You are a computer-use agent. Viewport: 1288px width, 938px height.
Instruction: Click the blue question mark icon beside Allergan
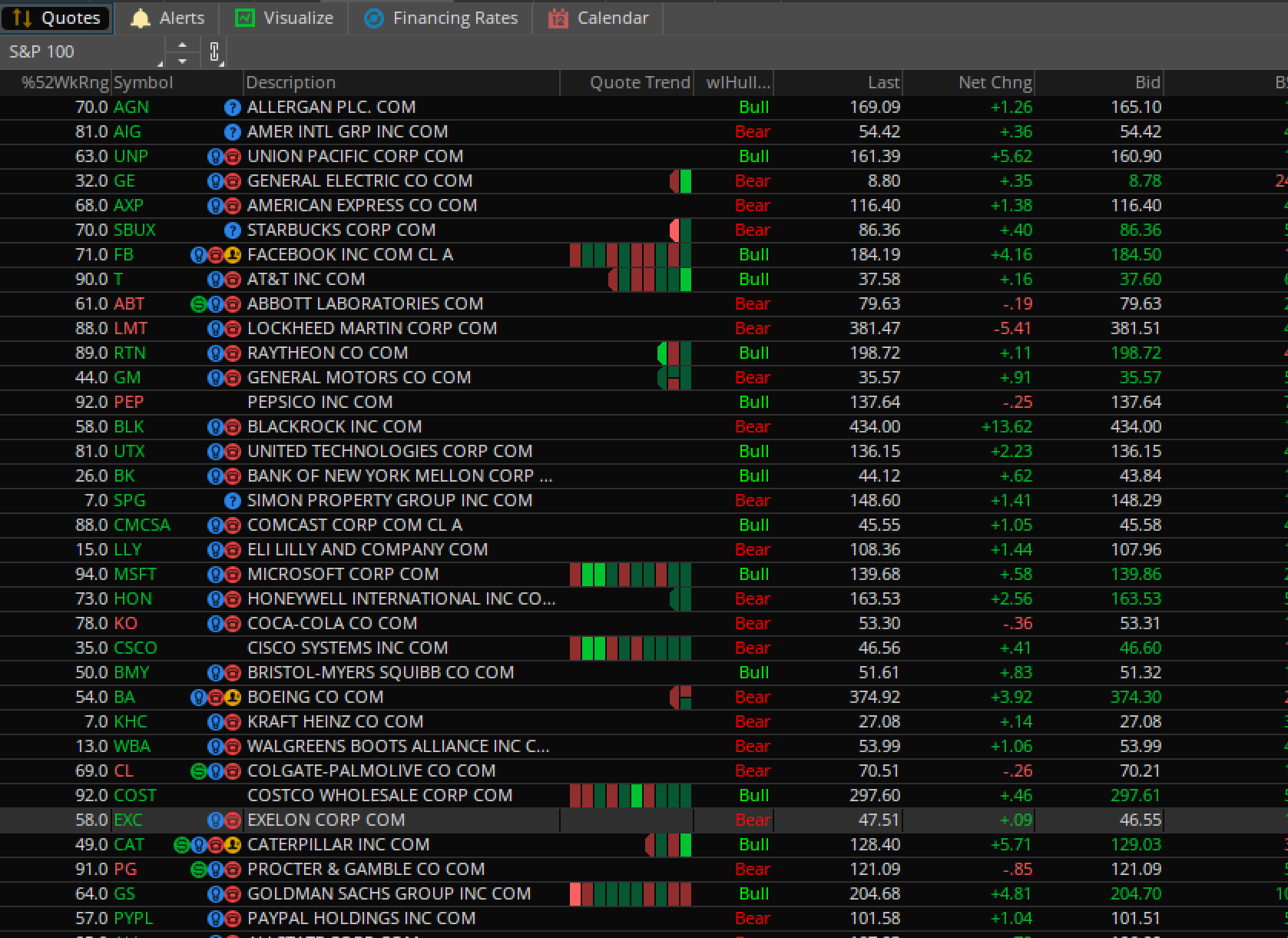[232, 108]
